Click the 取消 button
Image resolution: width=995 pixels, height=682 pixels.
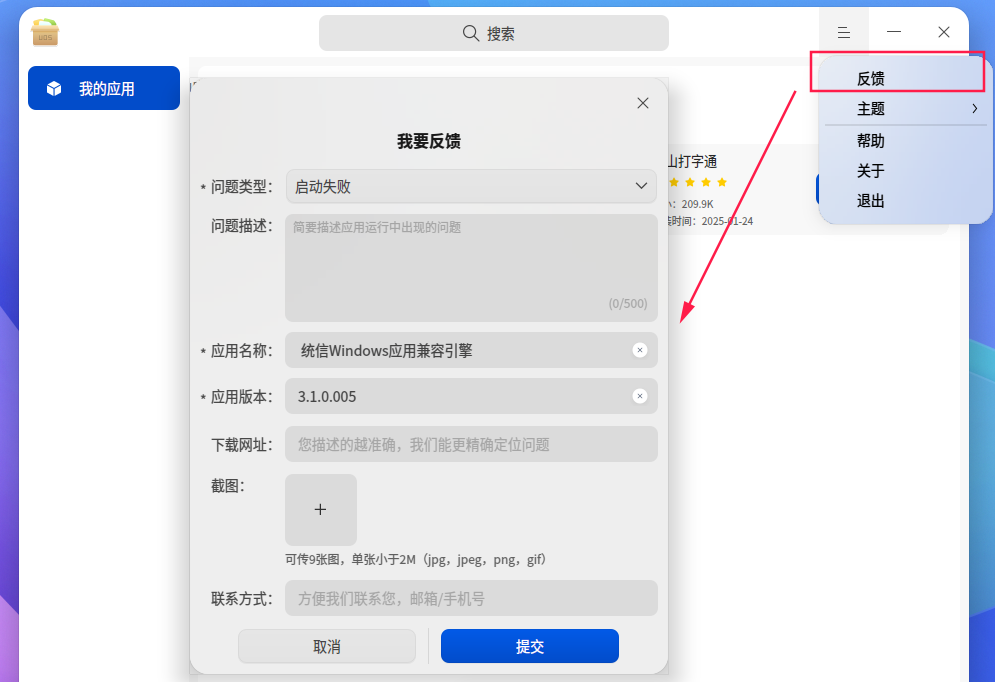(327, 646)
